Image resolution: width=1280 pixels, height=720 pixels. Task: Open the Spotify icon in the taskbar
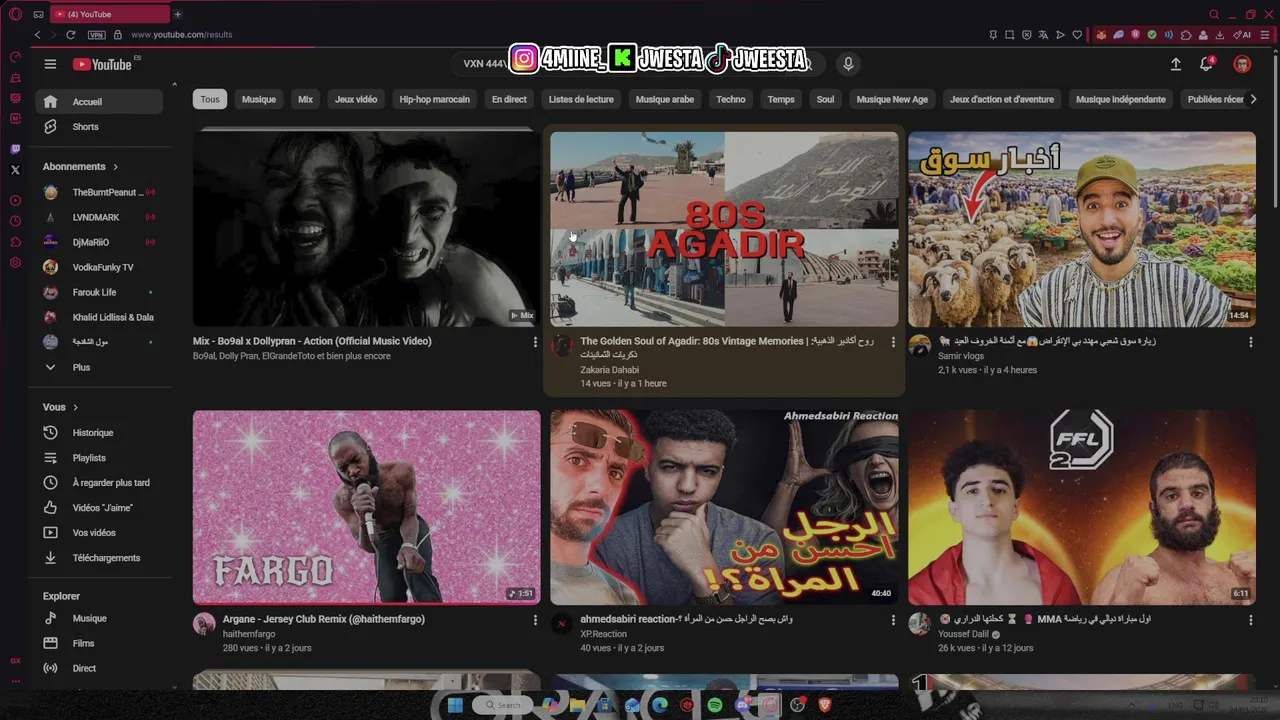tap(715, 705)
